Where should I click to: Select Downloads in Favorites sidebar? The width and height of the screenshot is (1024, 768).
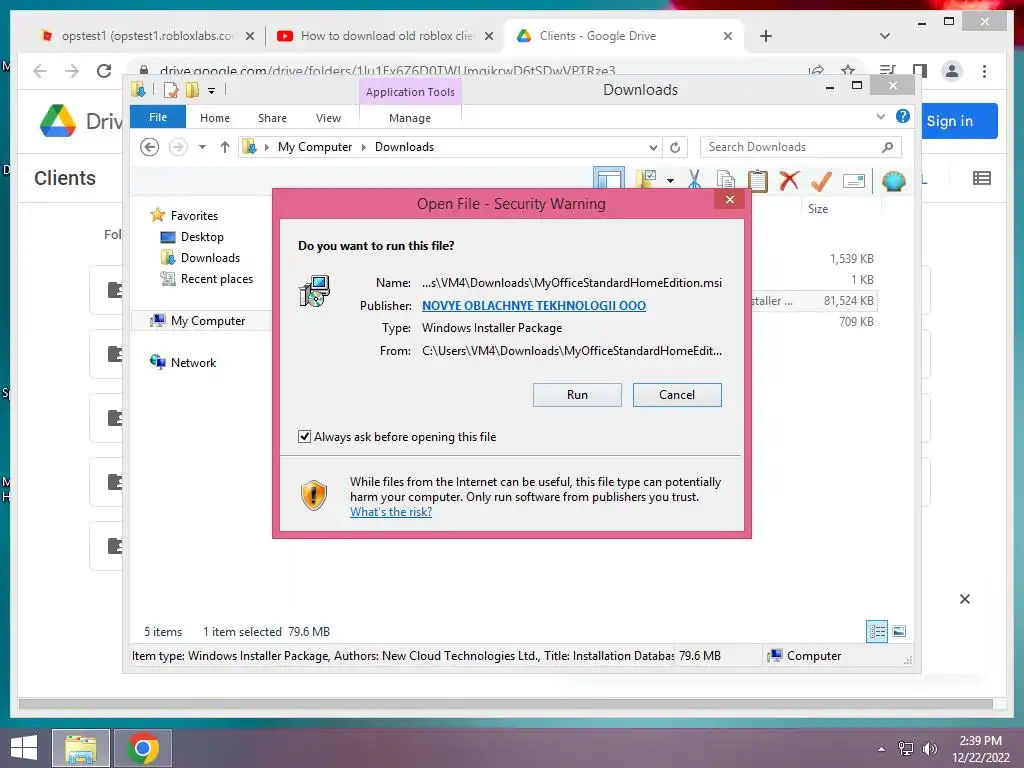click(210, 257)
